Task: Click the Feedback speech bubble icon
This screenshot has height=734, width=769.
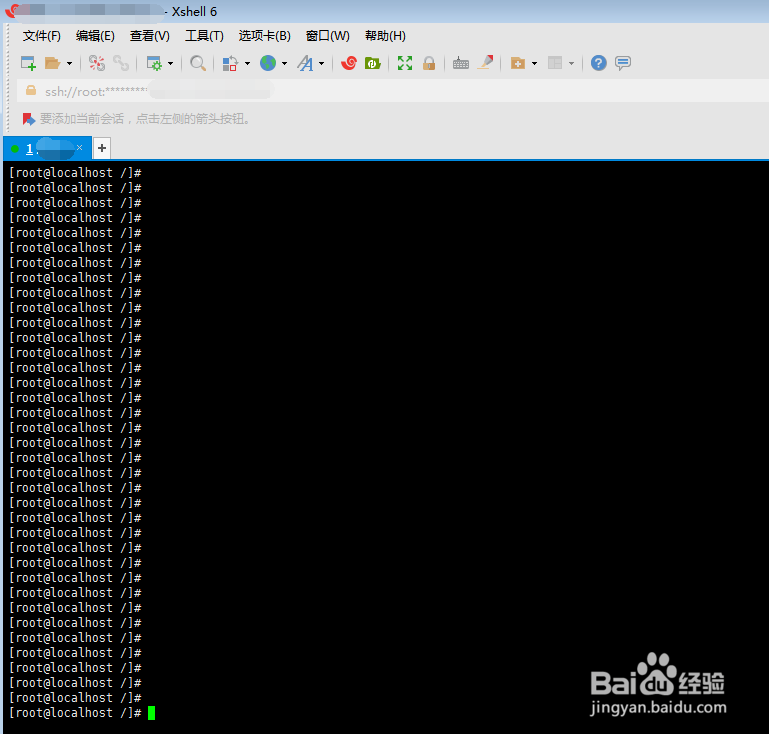Action: (622, 63)
